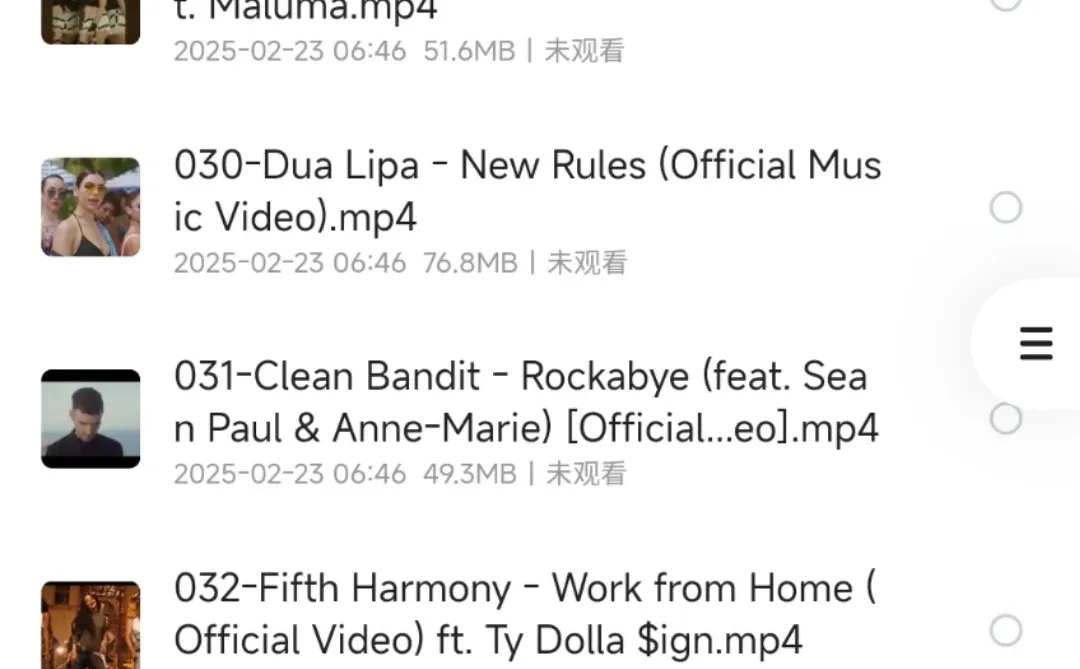Select the Clean Bandit Rockabye video radio button

[1006, 419]
